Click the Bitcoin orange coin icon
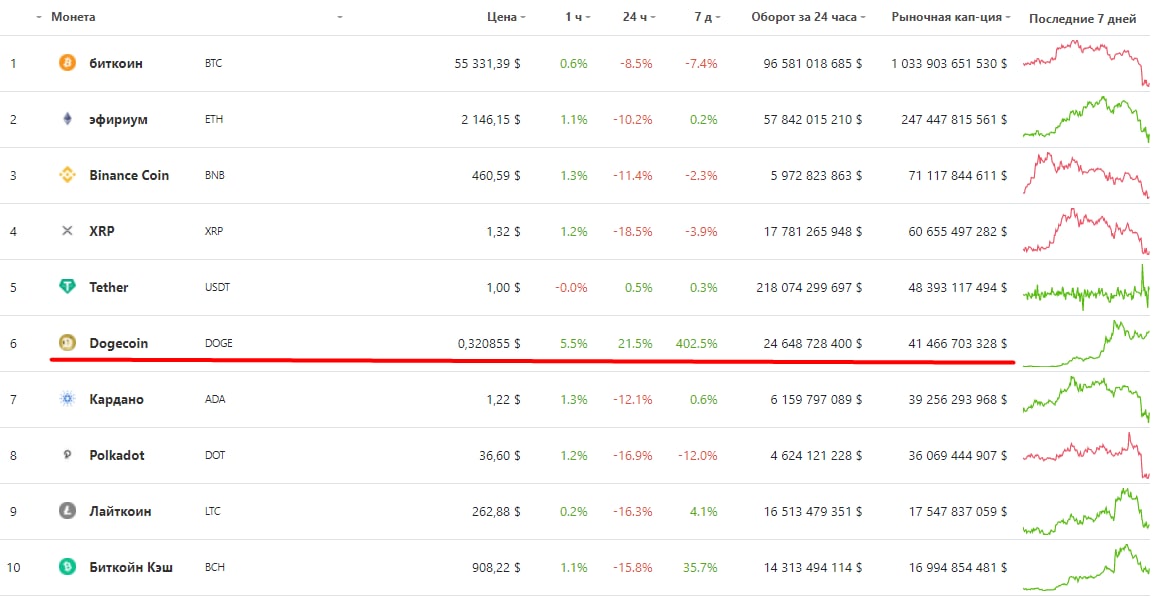The height and width of the screenshot is (597, 1166). coord(67,63)
